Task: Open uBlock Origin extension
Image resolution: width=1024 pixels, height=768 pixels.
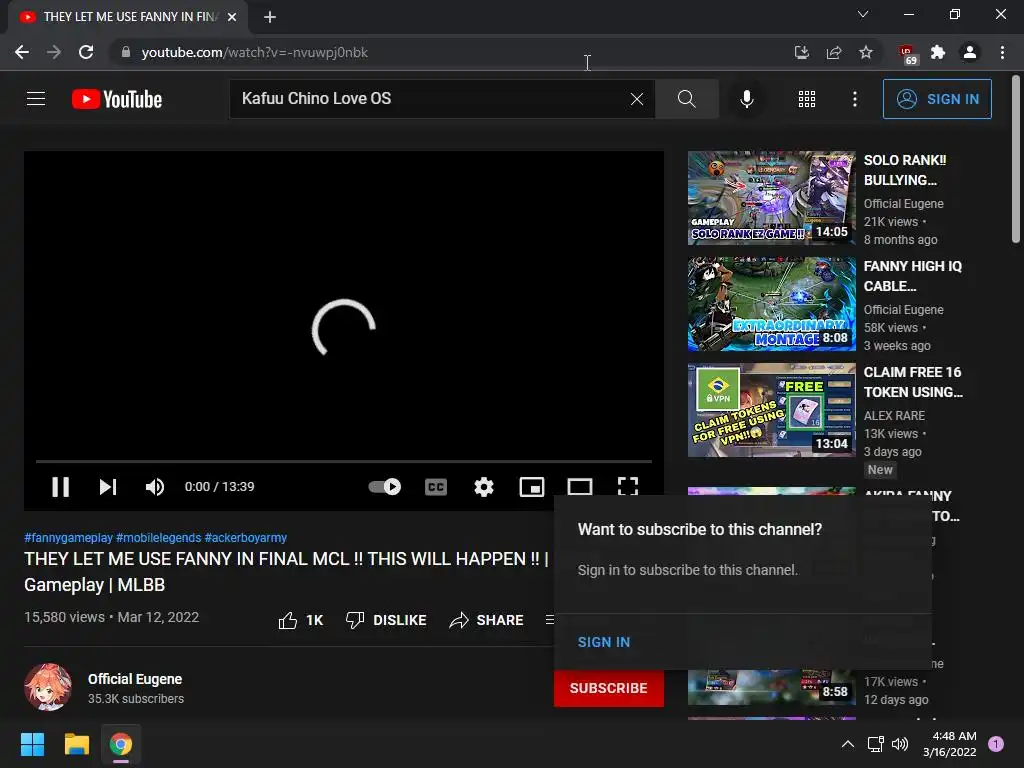Action: pyautogui.click(x=907, y=54)
